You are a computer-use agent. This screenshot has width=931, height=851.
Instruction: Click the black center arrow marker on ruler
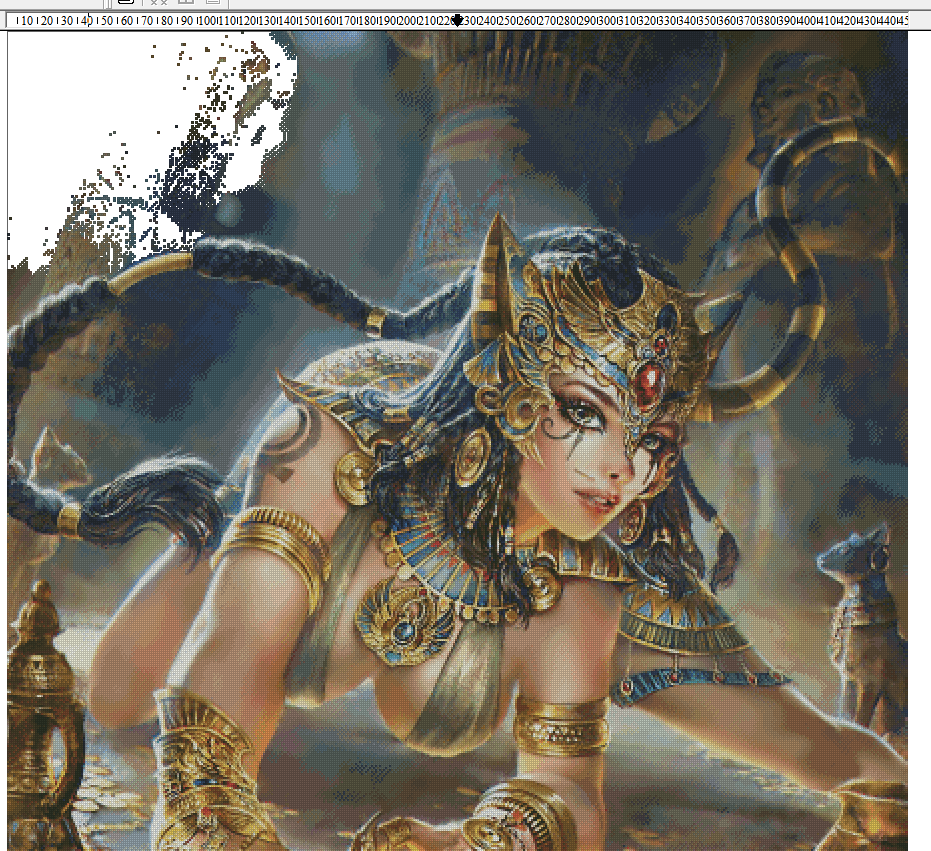click(457, 21)
